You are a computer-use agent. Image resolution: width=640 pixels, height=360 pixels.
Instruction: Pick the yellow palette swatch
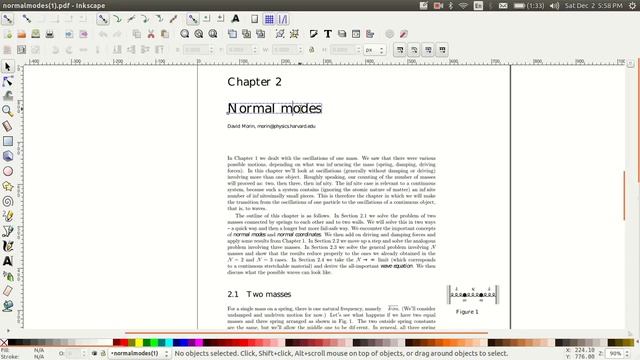pyautogui.click(x=139, y=342)
